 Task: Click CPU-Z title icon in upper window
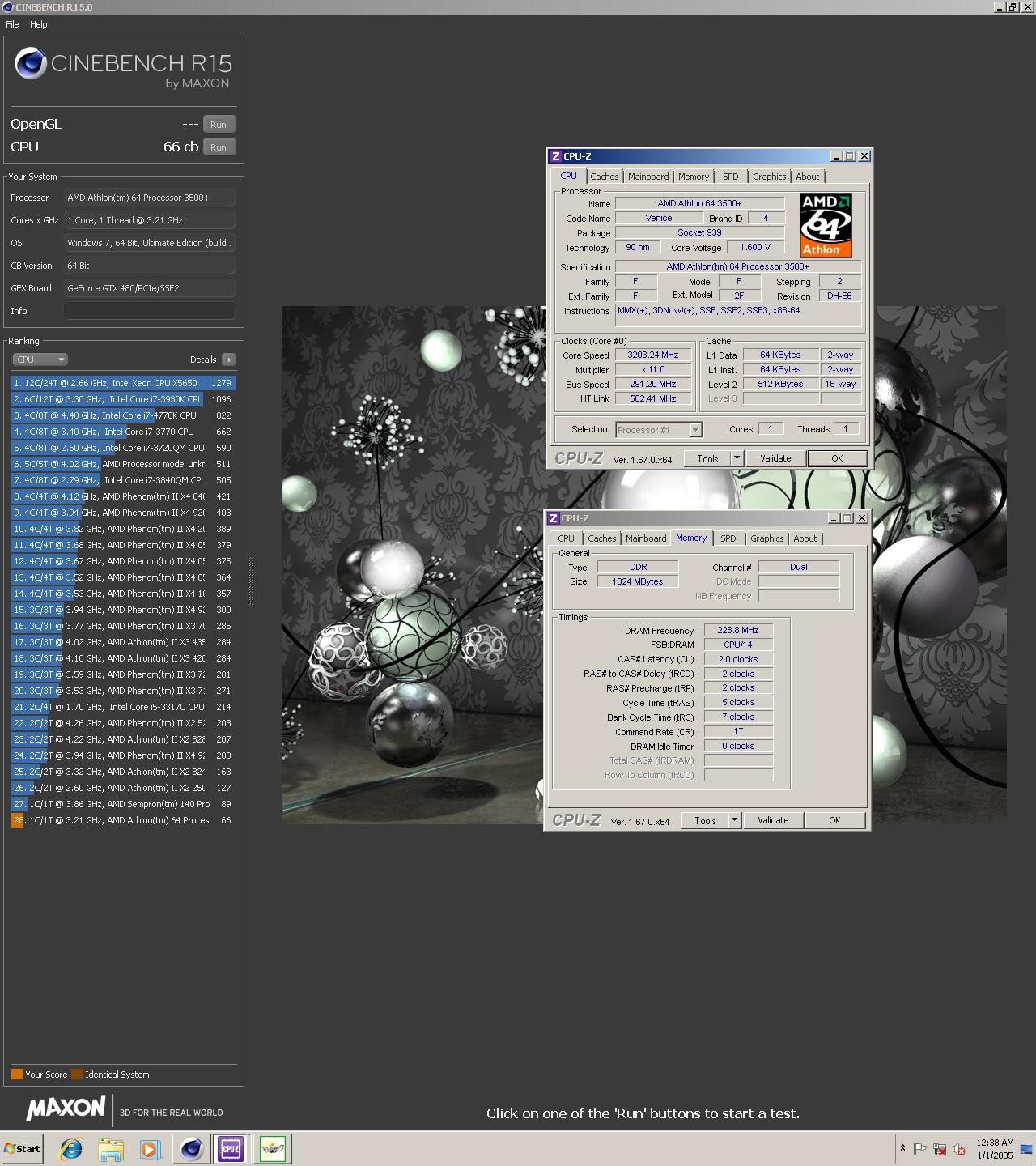[555, 156]
